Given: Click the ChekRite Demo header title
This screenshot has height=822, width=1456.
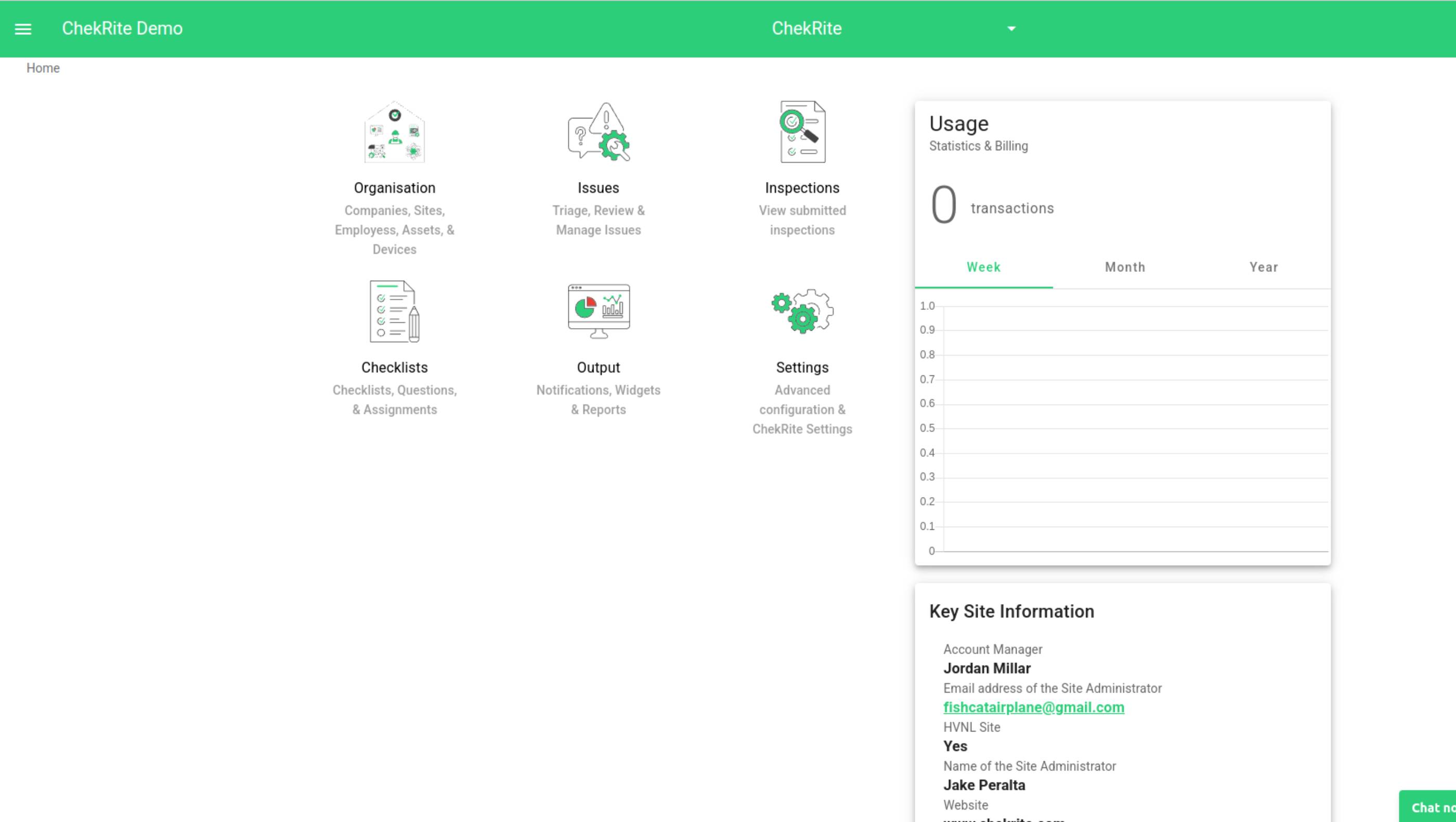Looking at the screenshot, I should (x=122, y=29).
